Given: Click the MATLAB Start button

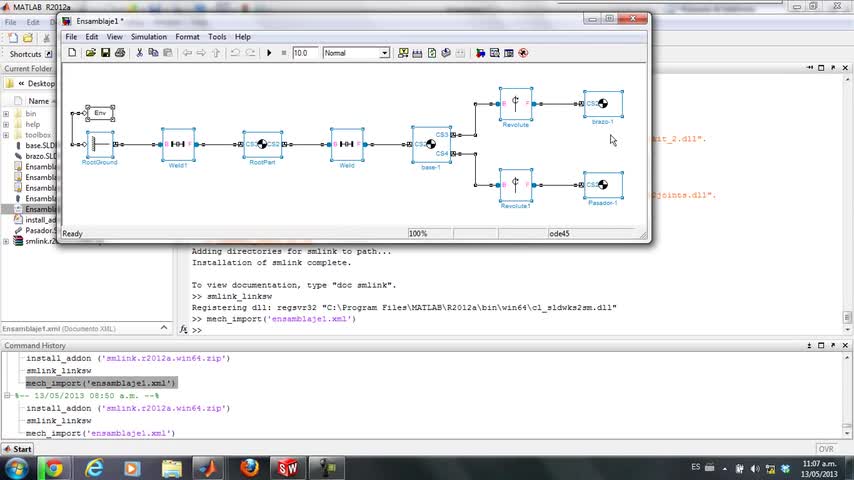Looking at the screenshot, I should [17, 449].
